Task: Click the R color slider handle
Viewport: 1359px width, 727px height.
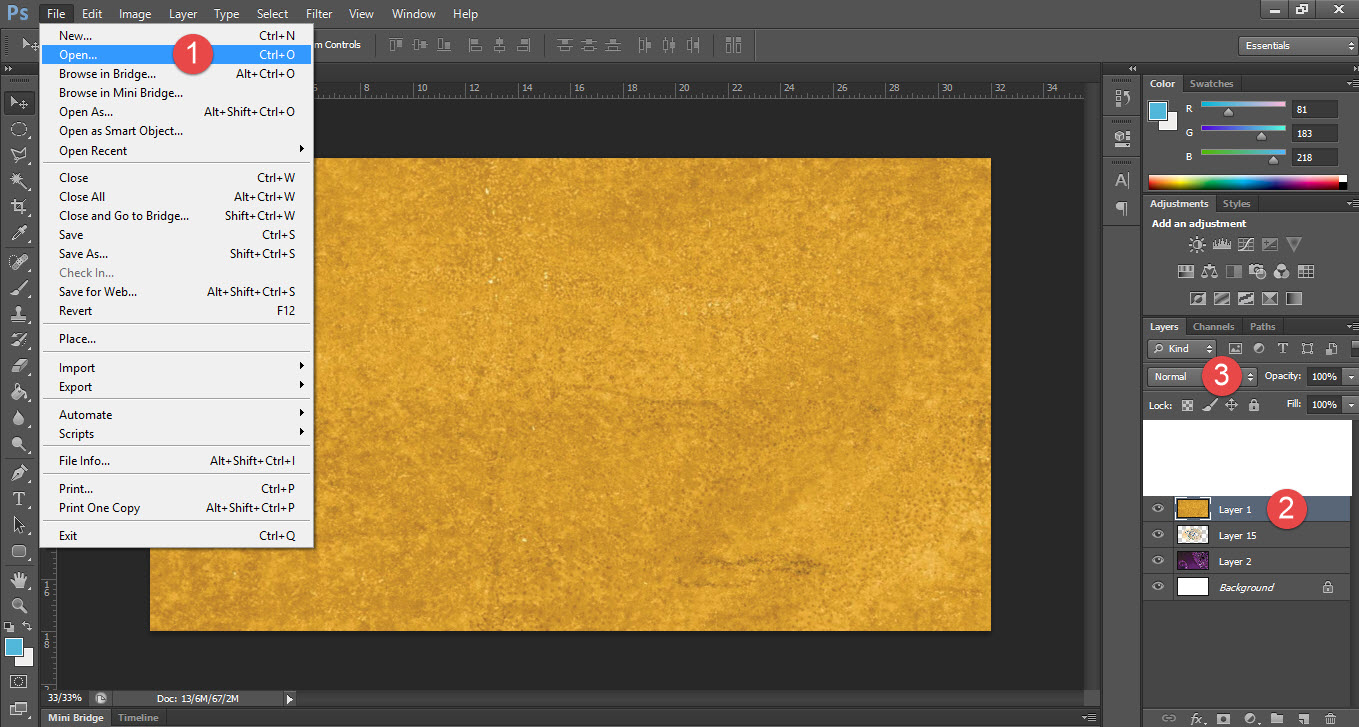Action: pyautogui.click(x=1229, y=112)
